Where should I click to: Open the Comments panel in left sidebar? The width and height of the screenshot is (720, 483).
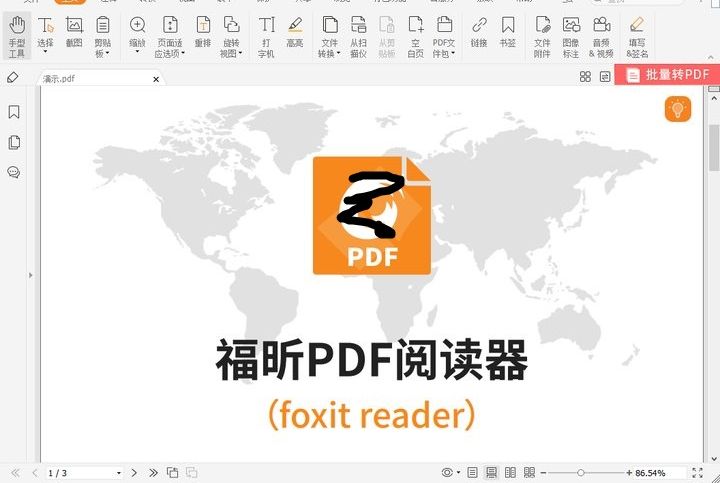click(x=14, y=173)
